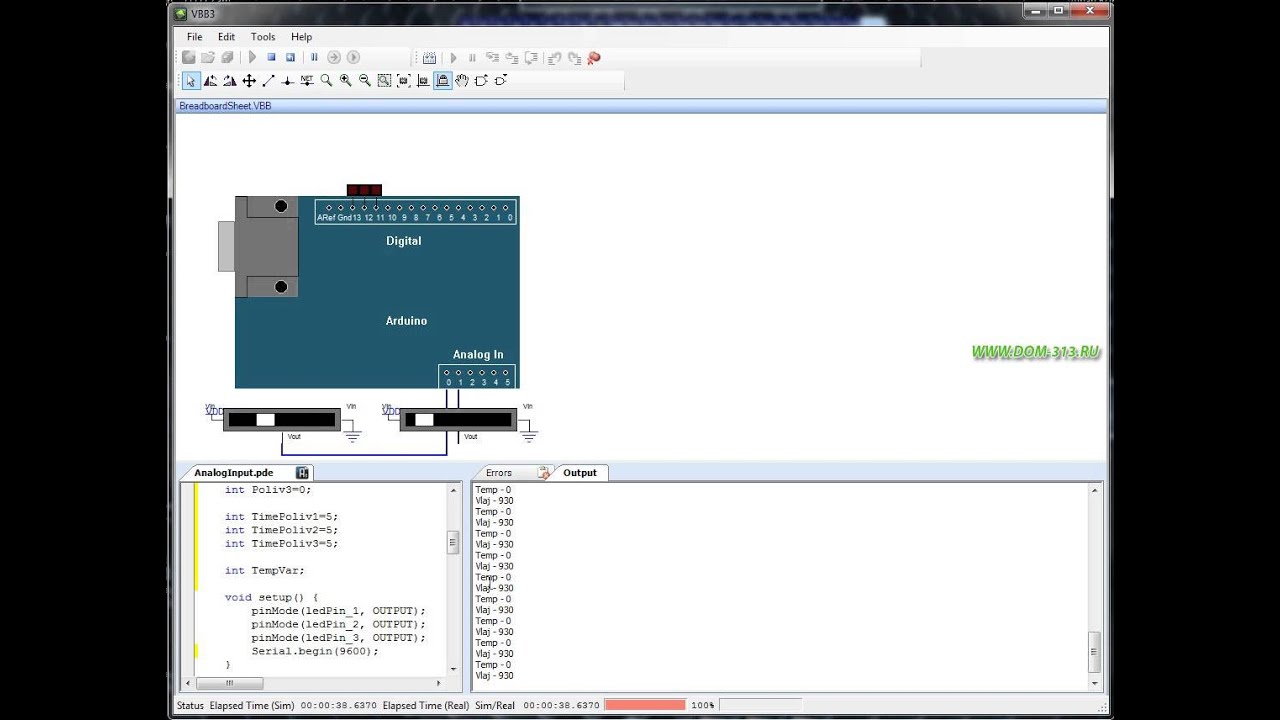Click the add logic gate component icon
This screenshot has height=720, width=1280.
(x=481, y=81)
